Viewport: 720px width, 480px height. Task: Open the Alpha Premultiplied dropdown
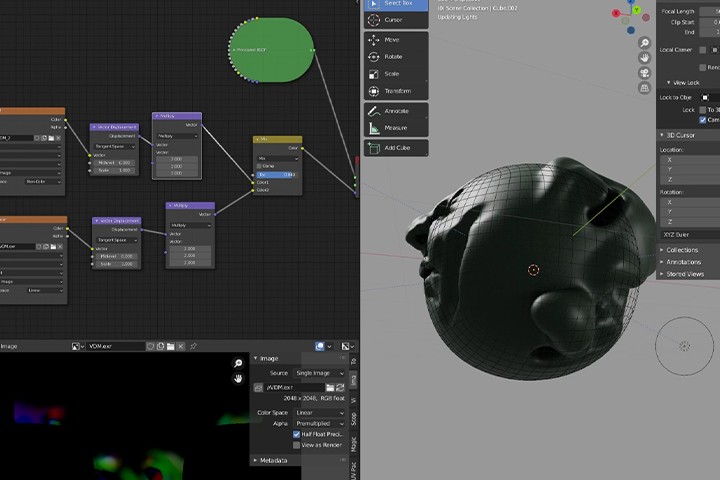(x=319, y=424)
